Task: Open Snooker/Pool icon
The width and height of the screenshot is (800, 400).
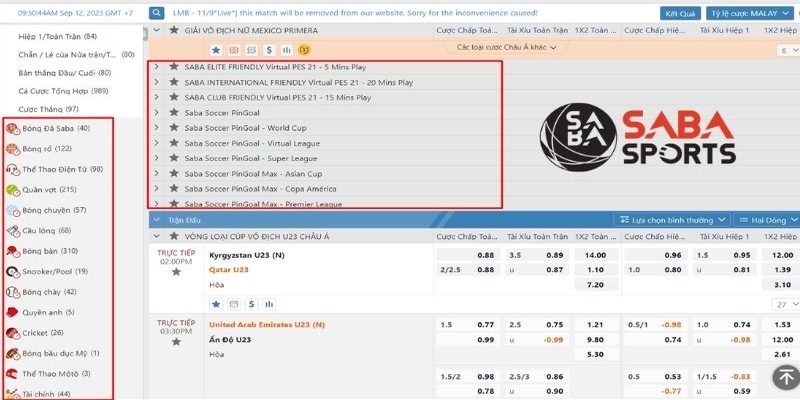Action: (13, 272)
